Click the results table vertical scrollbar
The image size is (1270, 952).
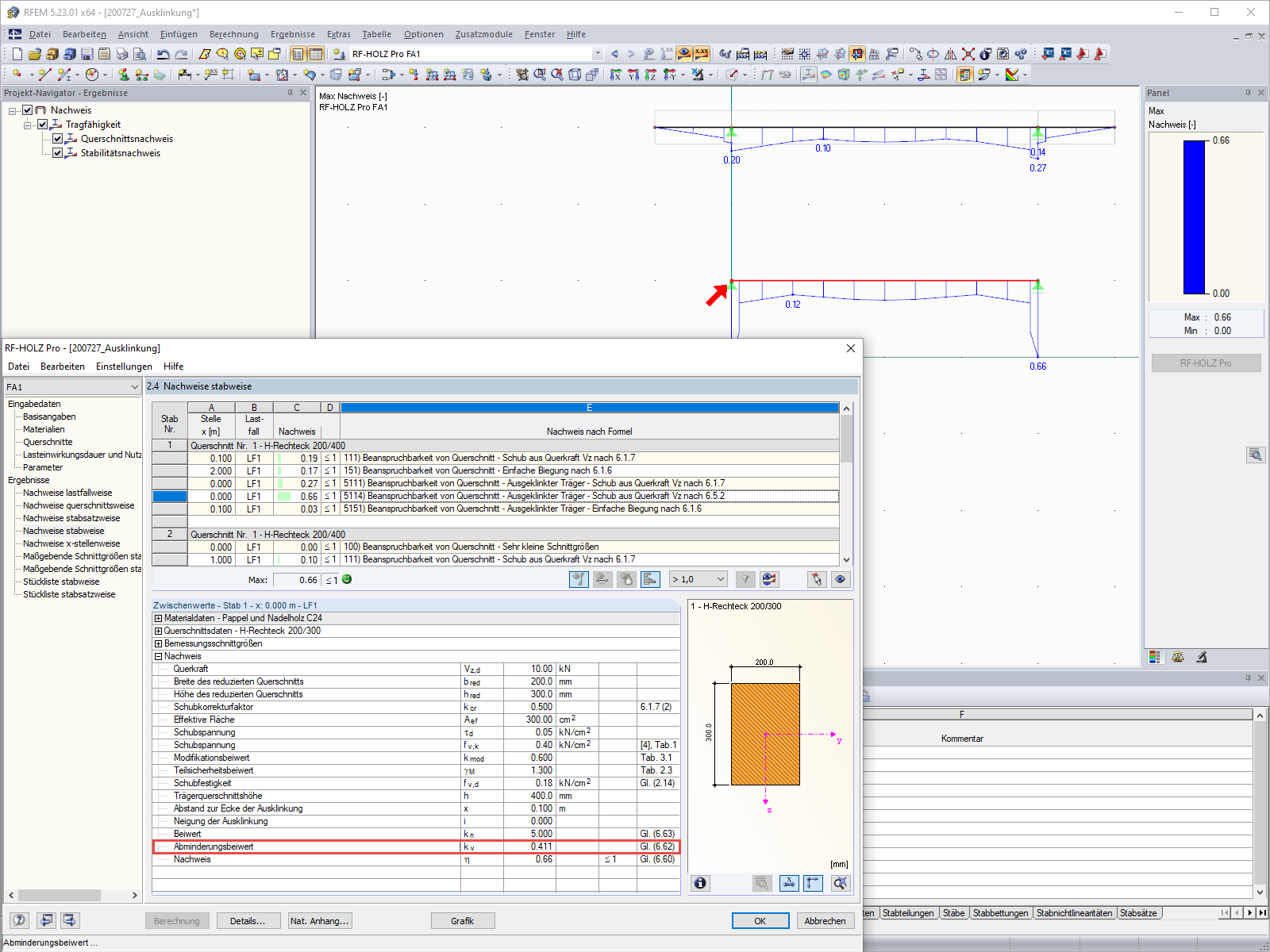(847, 484)
